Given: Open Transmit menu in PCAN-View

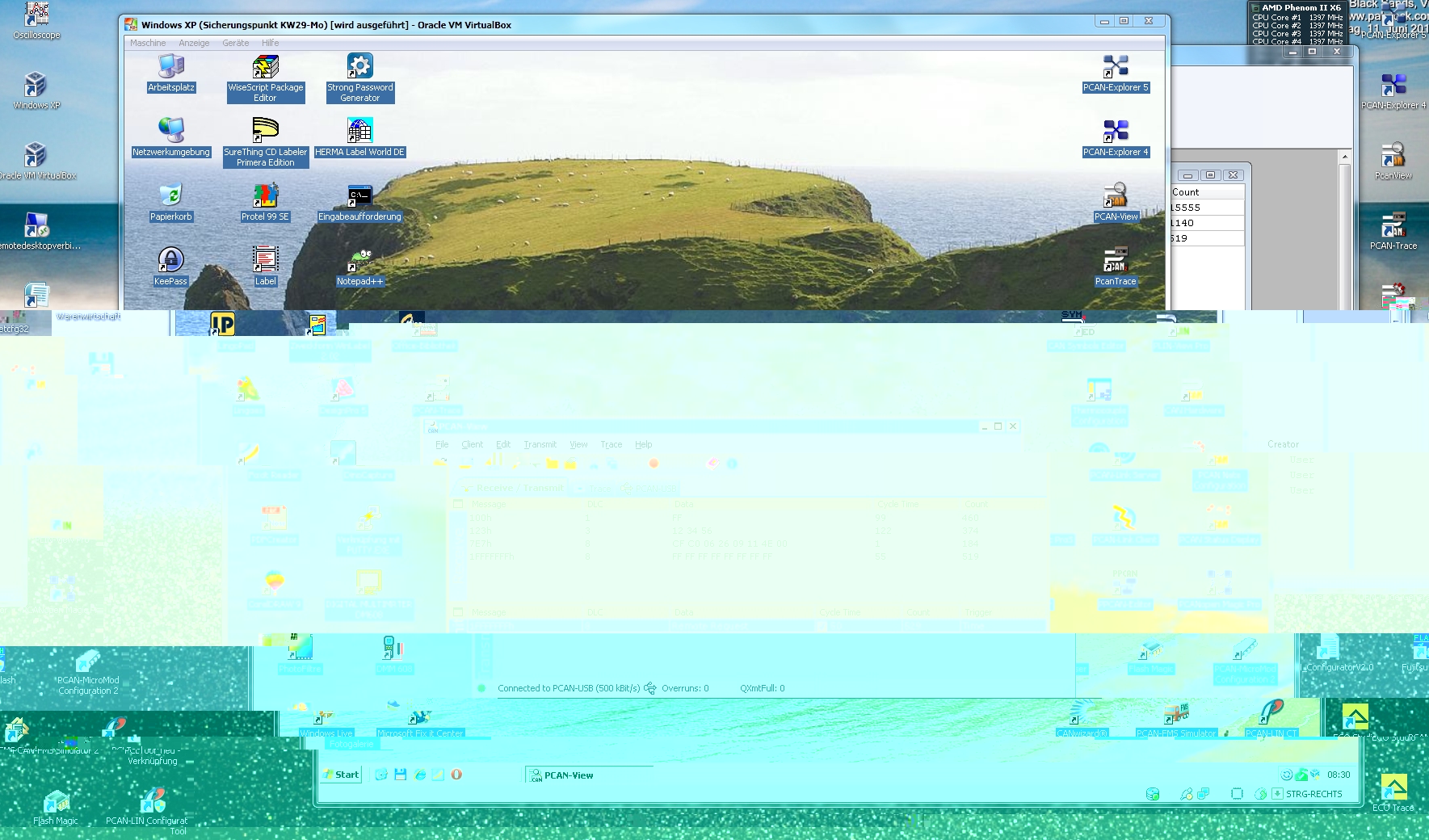Looking at the screenshot, I should pos(540,444).
